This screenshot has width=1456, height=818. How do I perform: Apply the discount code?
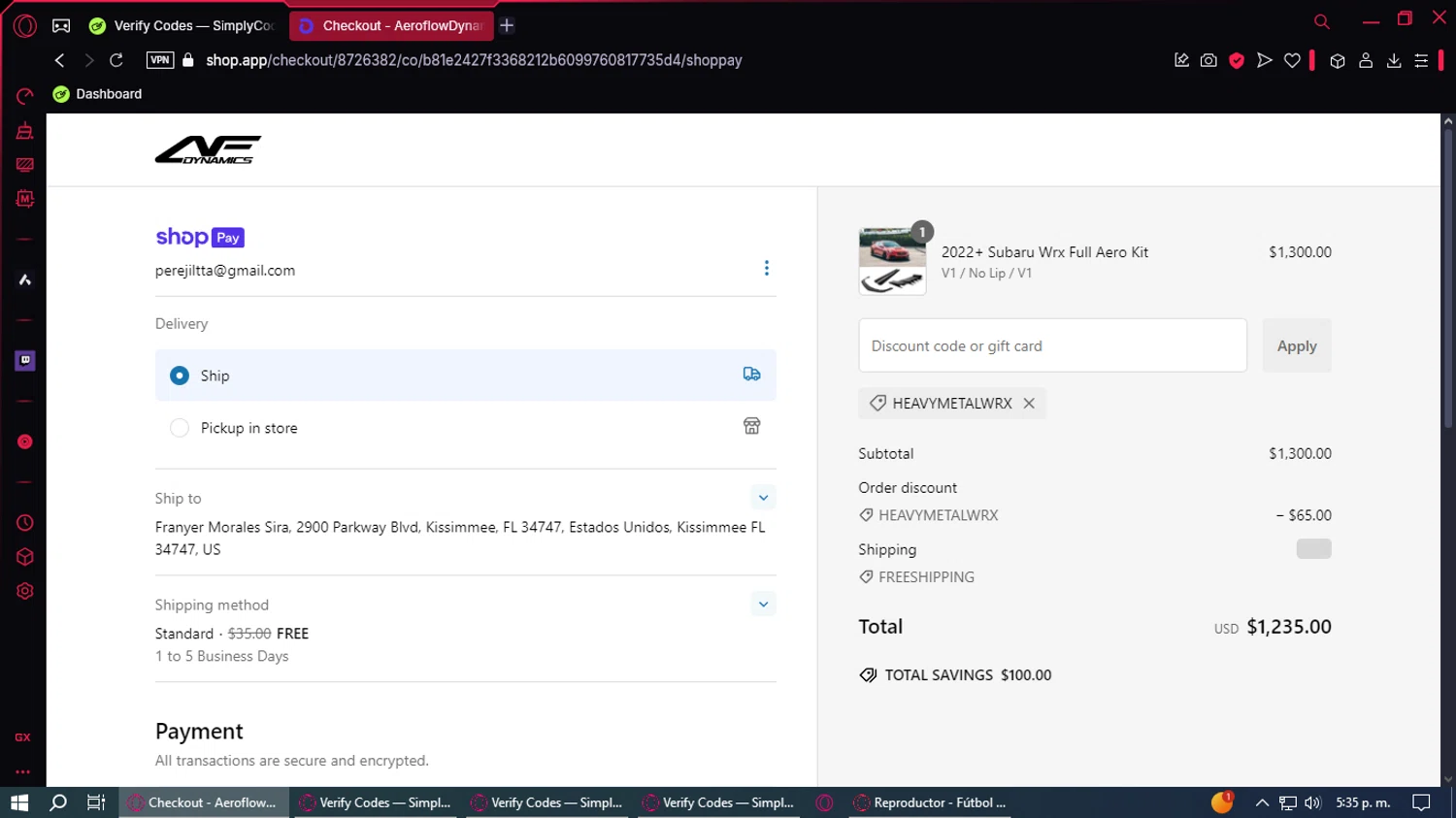1297,345
